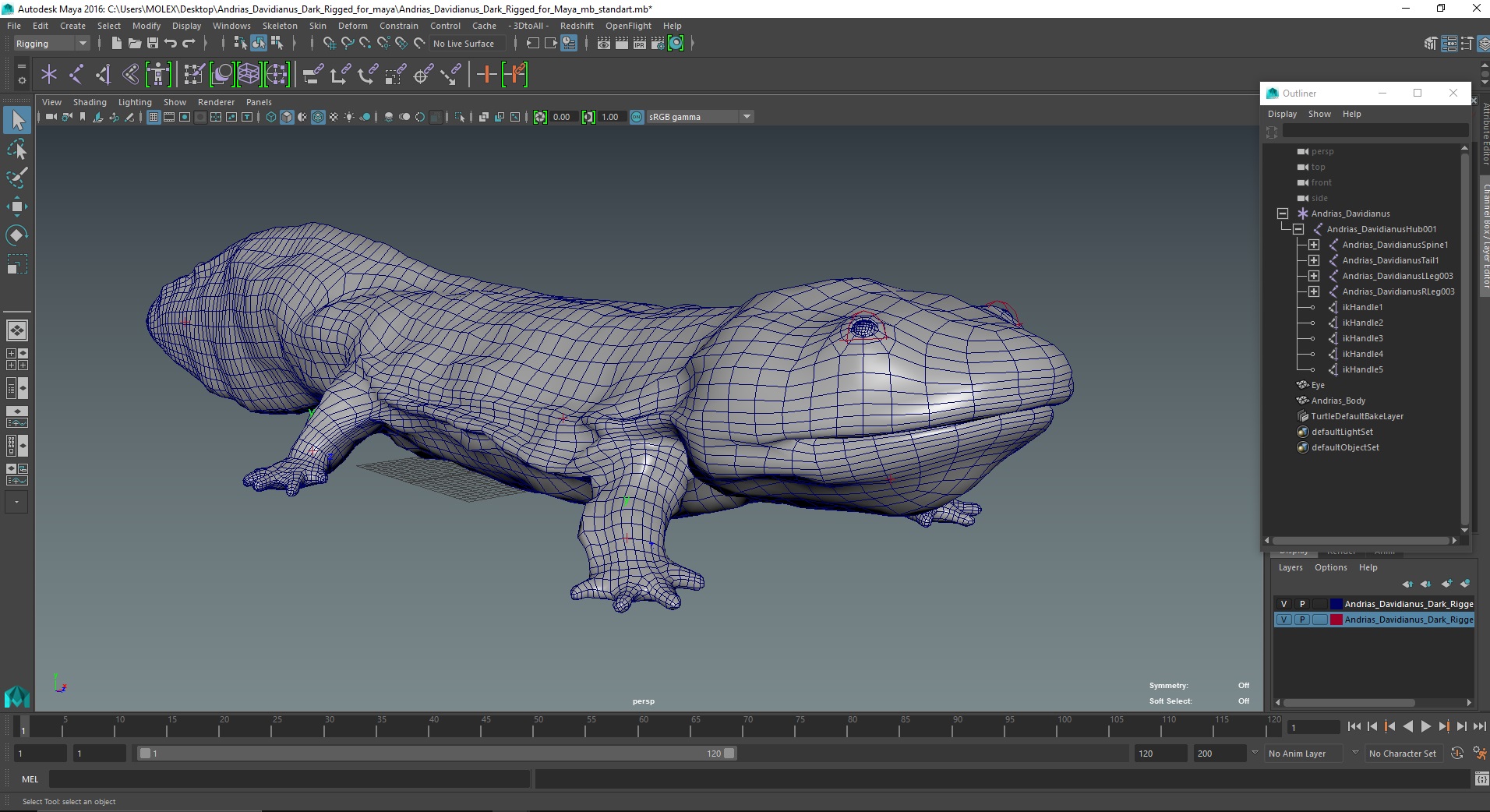
Task: Click create new empty layer icon
Action: click(1448, 584)
